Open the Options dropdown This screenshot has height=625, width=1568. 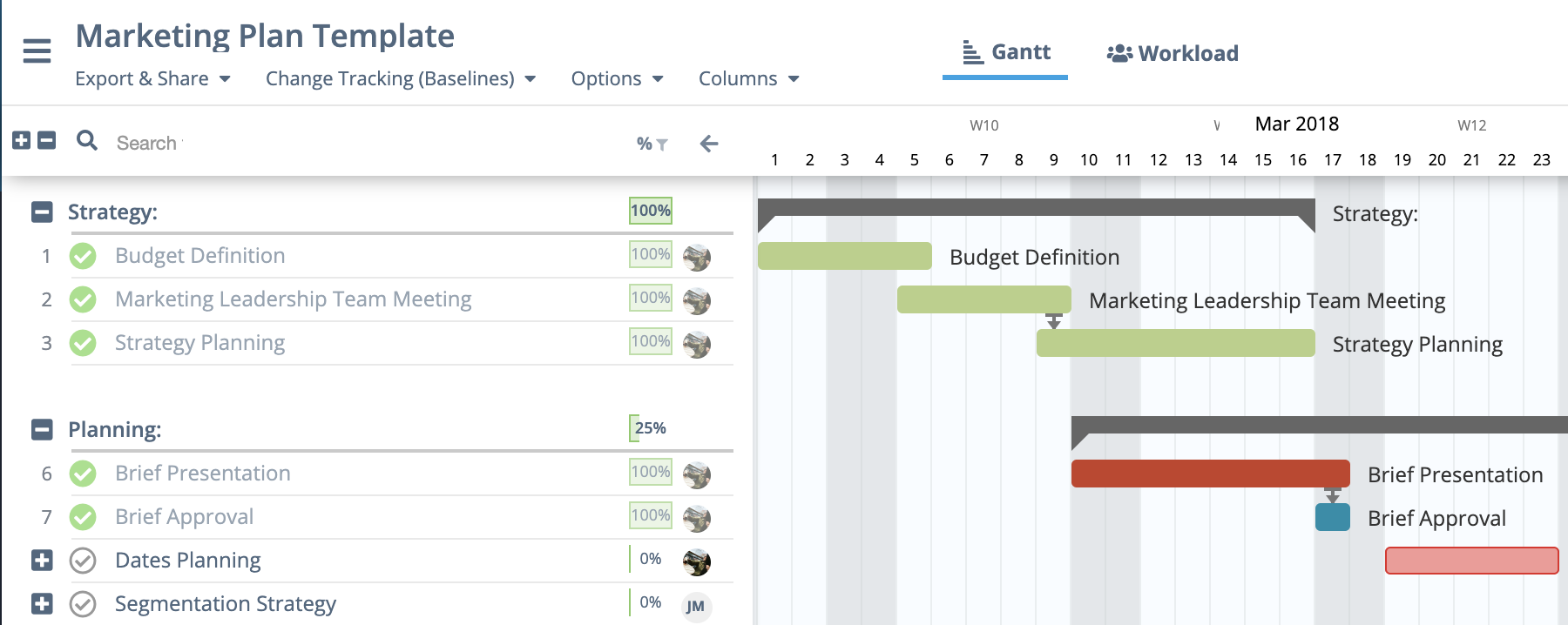pos(617,78)
